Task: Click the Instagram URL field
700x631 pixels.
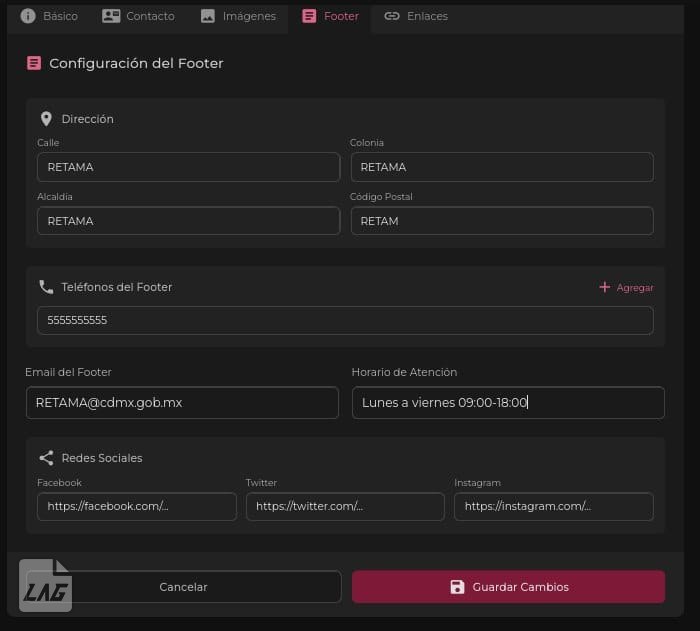Action: click(x=554, y=506)
